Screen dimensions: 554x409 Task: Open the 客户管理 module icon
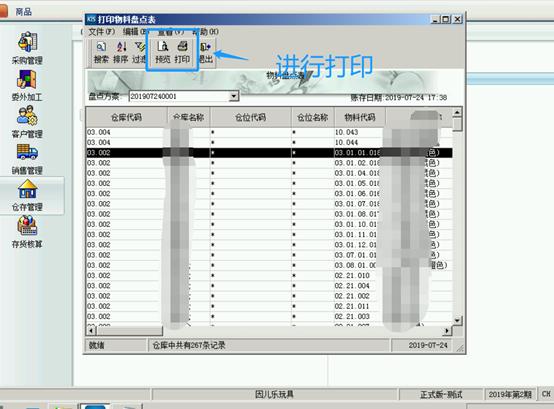pos(27,116)
